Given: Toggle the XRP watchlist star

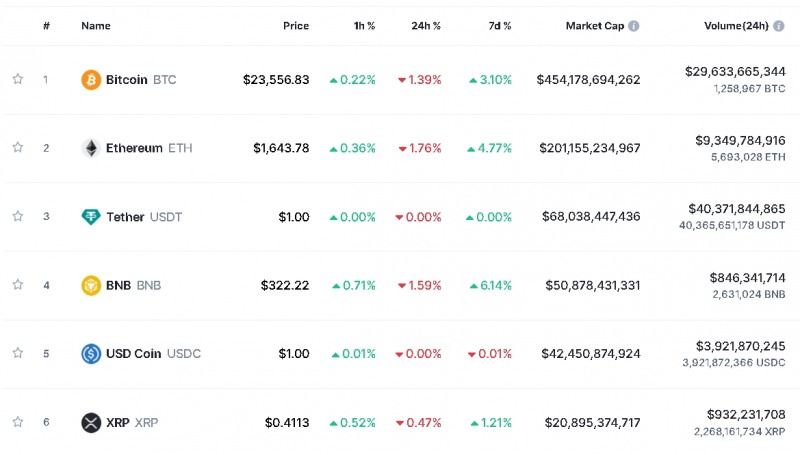Looking at the screenshot, I should (x=17, y=422).
